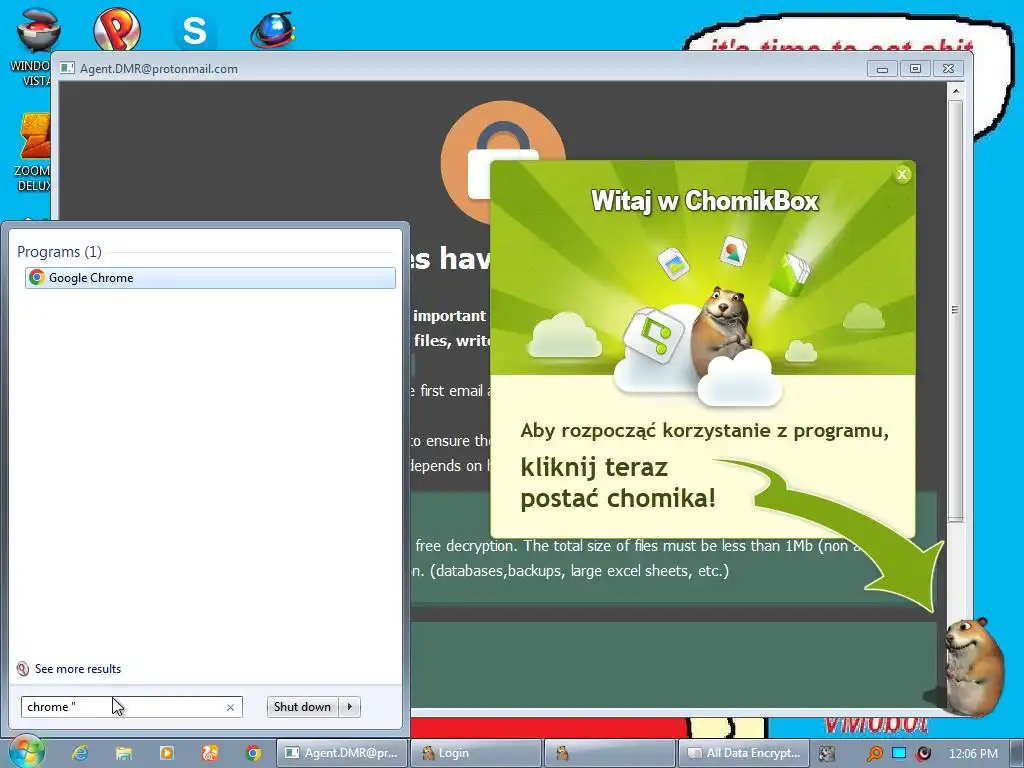The image size is (1024, 768).
Task: Click the blue monitor tray icon
Action: [899, 753]
